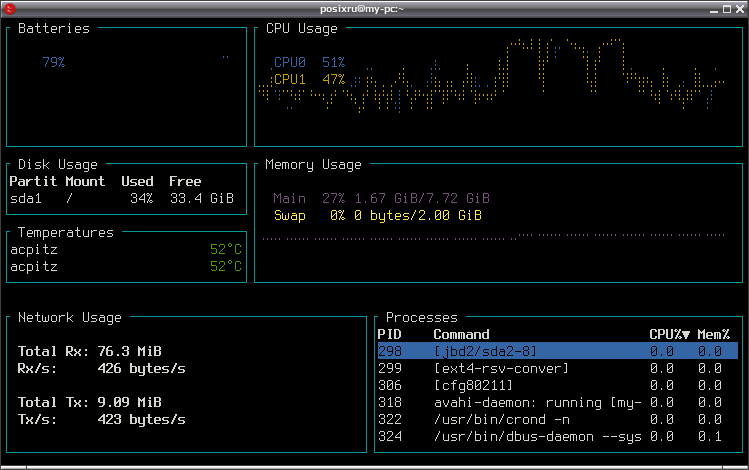This screenshot has width=749, height=470.
Task: Click the Memory Usage panel title
Action: [x=313, y=165]
